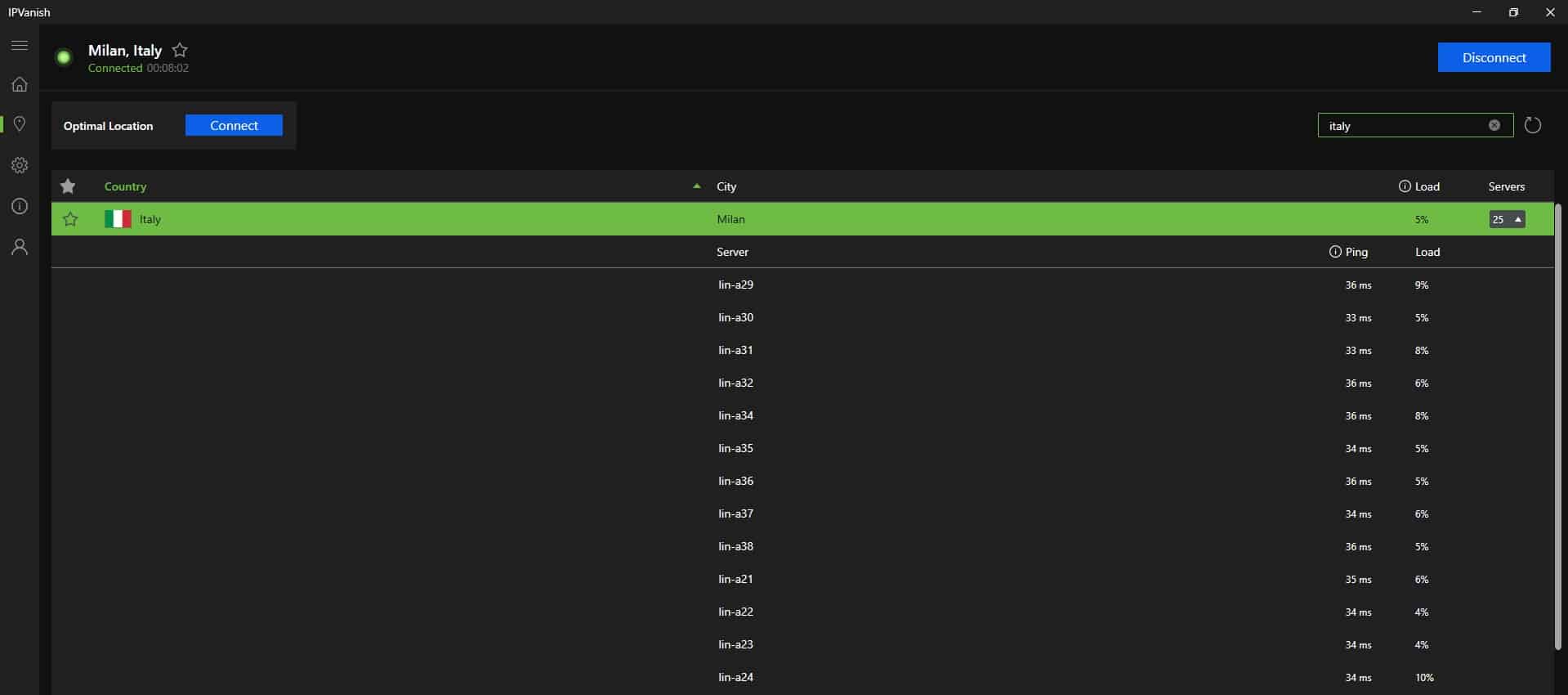This screenshot has width=1568, height=695.
Task: Connect to Optimal Location
Action: (x=234, y=125)
